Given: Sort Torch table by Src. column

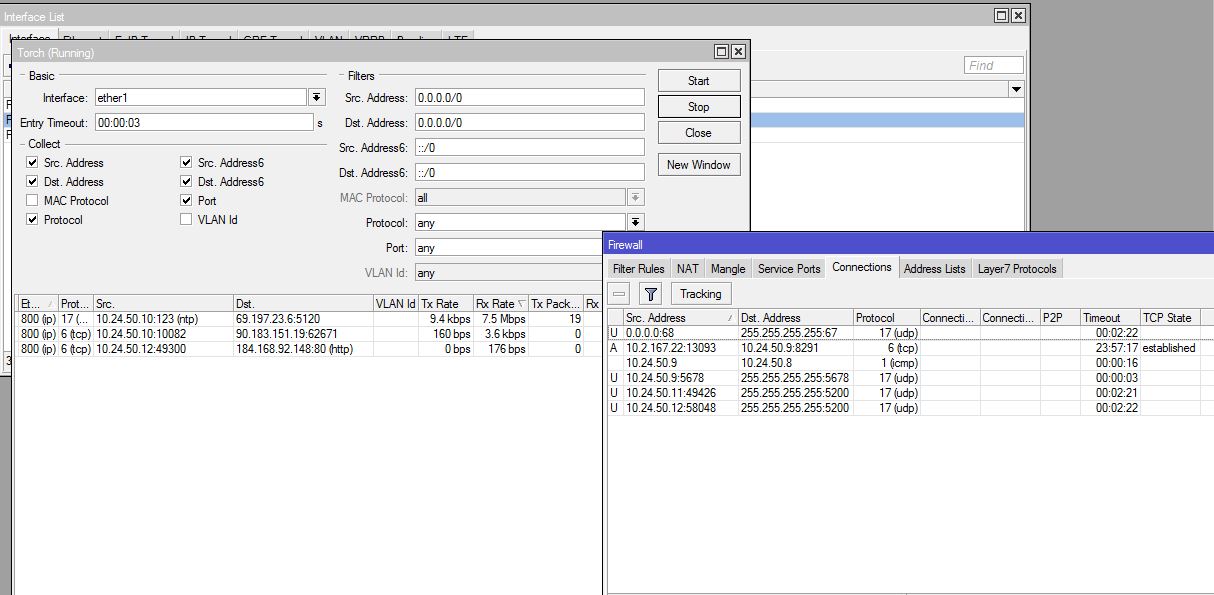Looking at the screenshot, I should point(163,303).
